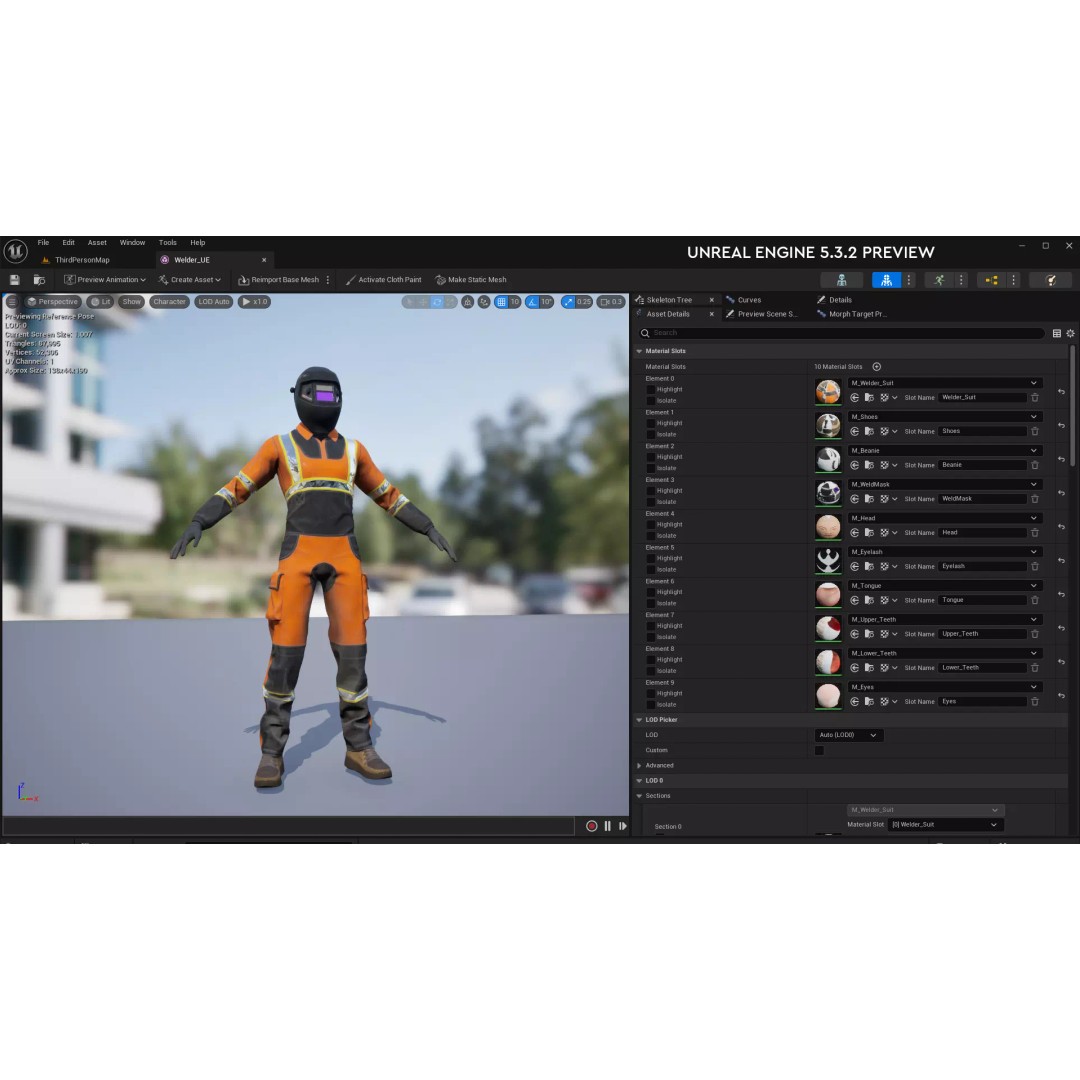Enable Highlight for Element 0

(x=650, y=389)
